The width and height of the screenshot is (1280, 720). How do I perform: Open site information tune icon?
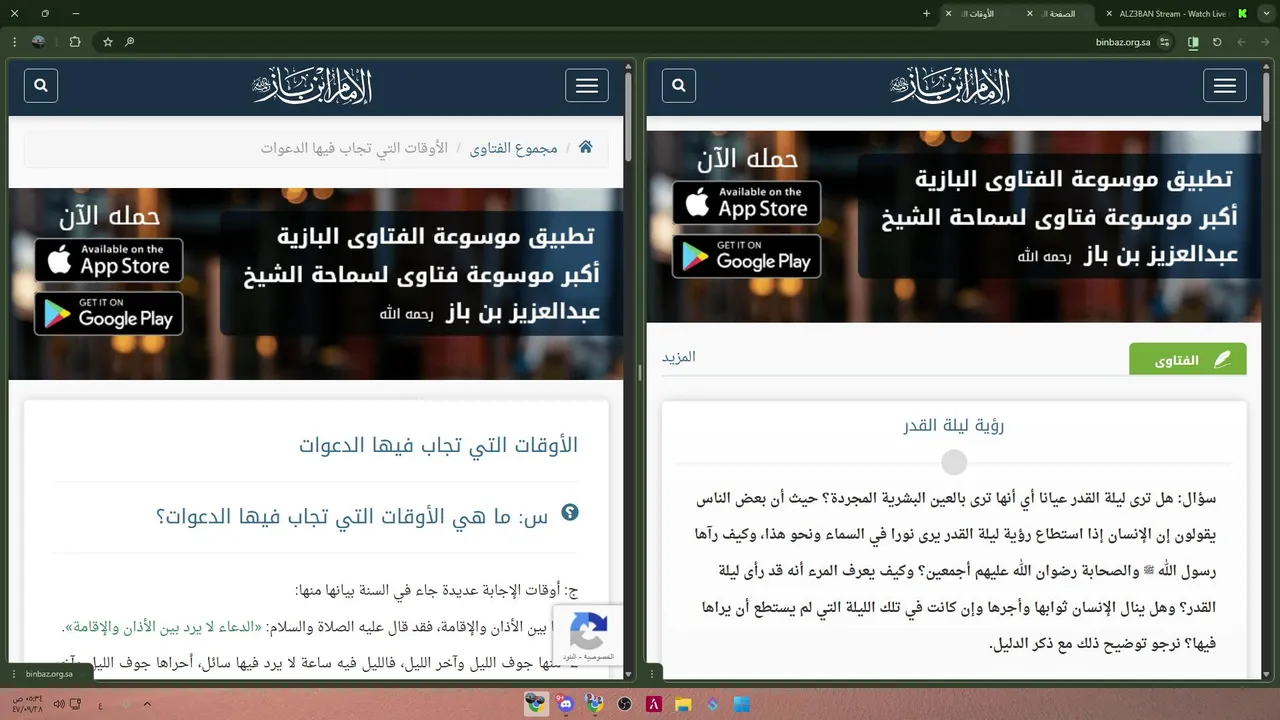coord(1165,42)
